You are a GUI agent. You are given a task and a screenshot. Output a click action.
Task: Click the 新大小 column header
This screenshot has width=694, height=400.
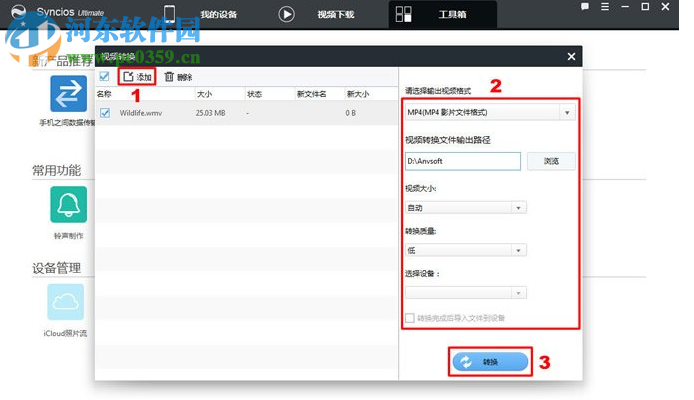tap(358, 94)
